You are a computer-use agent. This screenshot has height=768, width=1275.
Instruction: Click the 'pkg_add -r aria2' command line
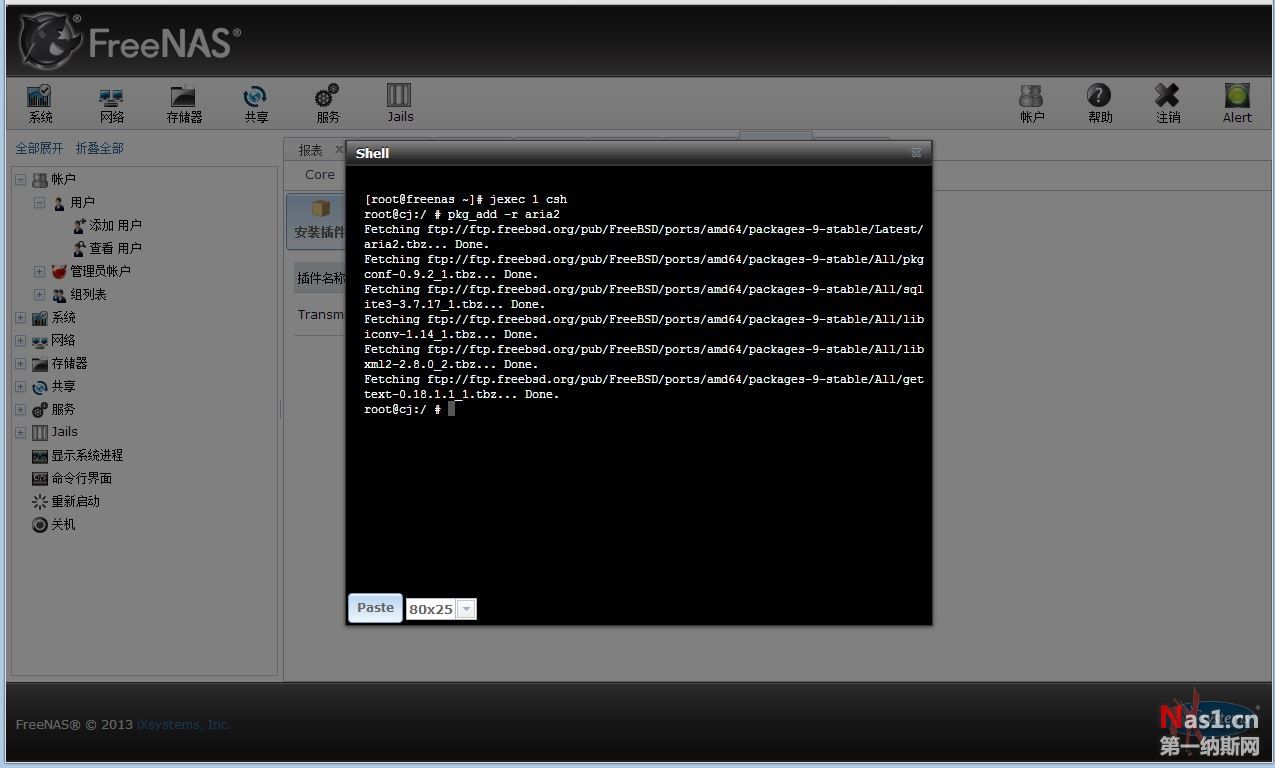[503, 214]
